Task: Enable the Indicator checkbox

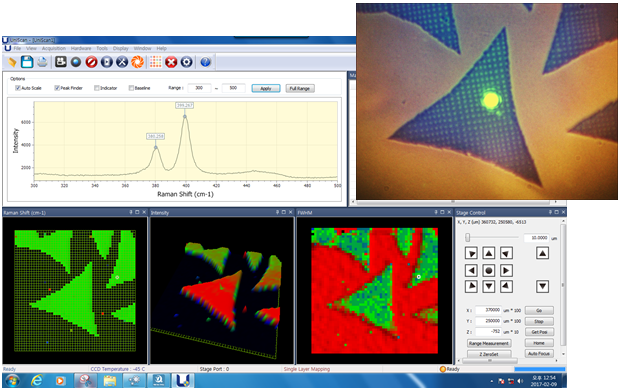Action: pyautogui.click(x=97, y=88)
